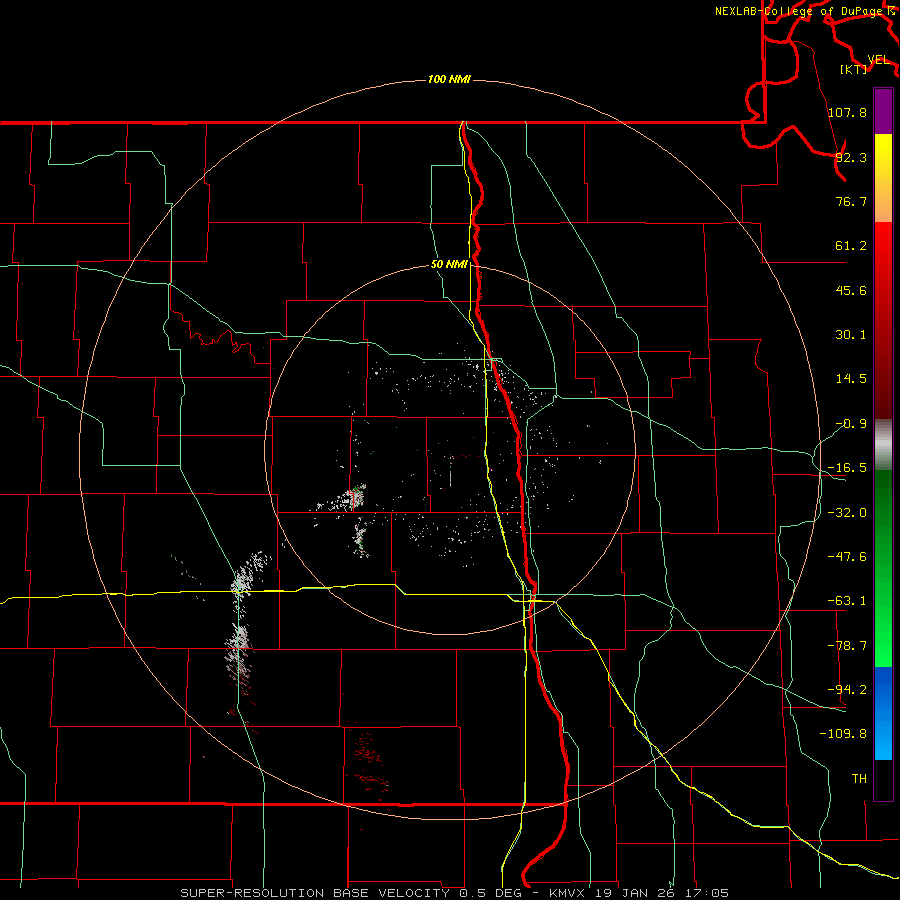900x900 pixels.
Task: Click the Super-Resolution Base Velocity caption
Action: 454,893
